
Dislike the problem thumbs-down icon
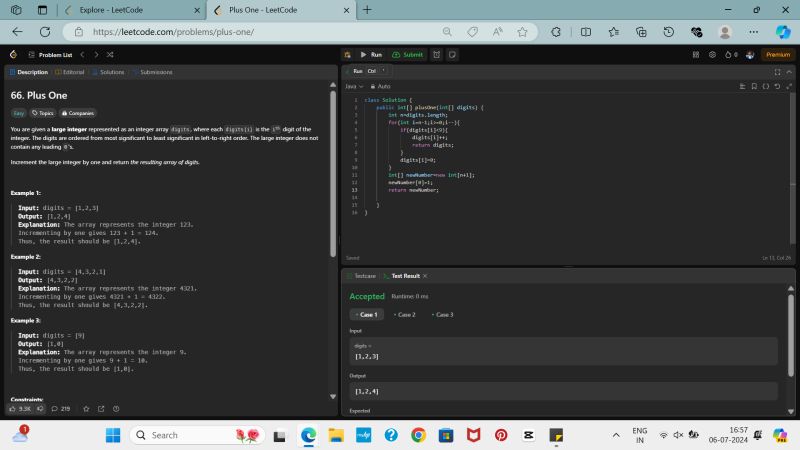(x=40, y=409)
